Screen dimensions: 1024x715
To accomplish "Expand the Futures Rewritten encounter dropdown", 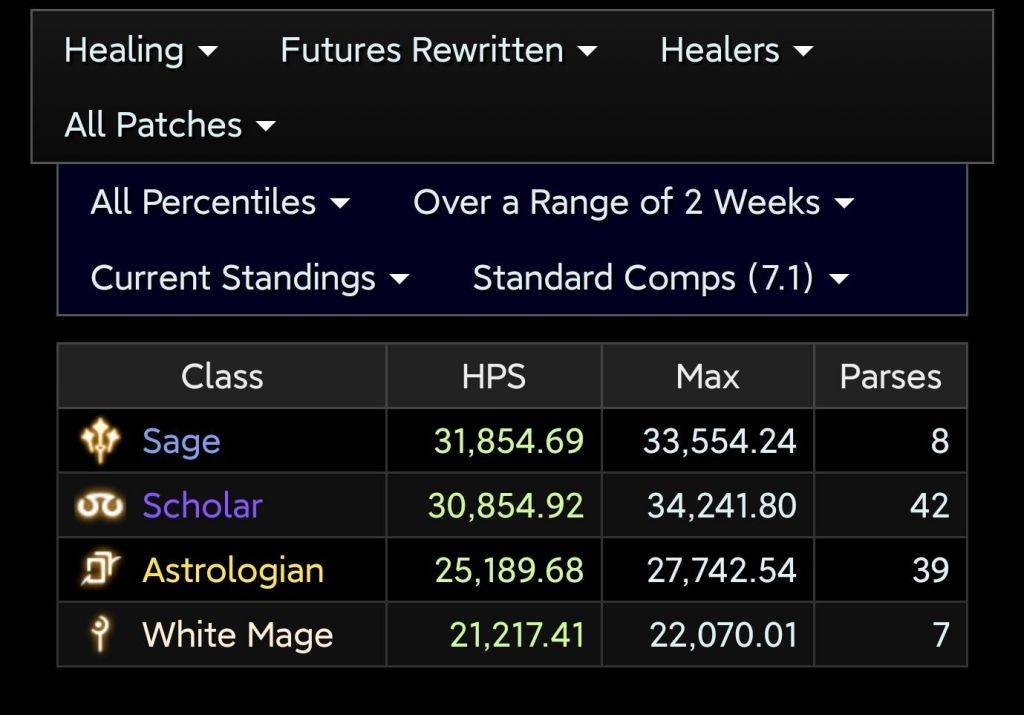I will (x=438, y=50).
